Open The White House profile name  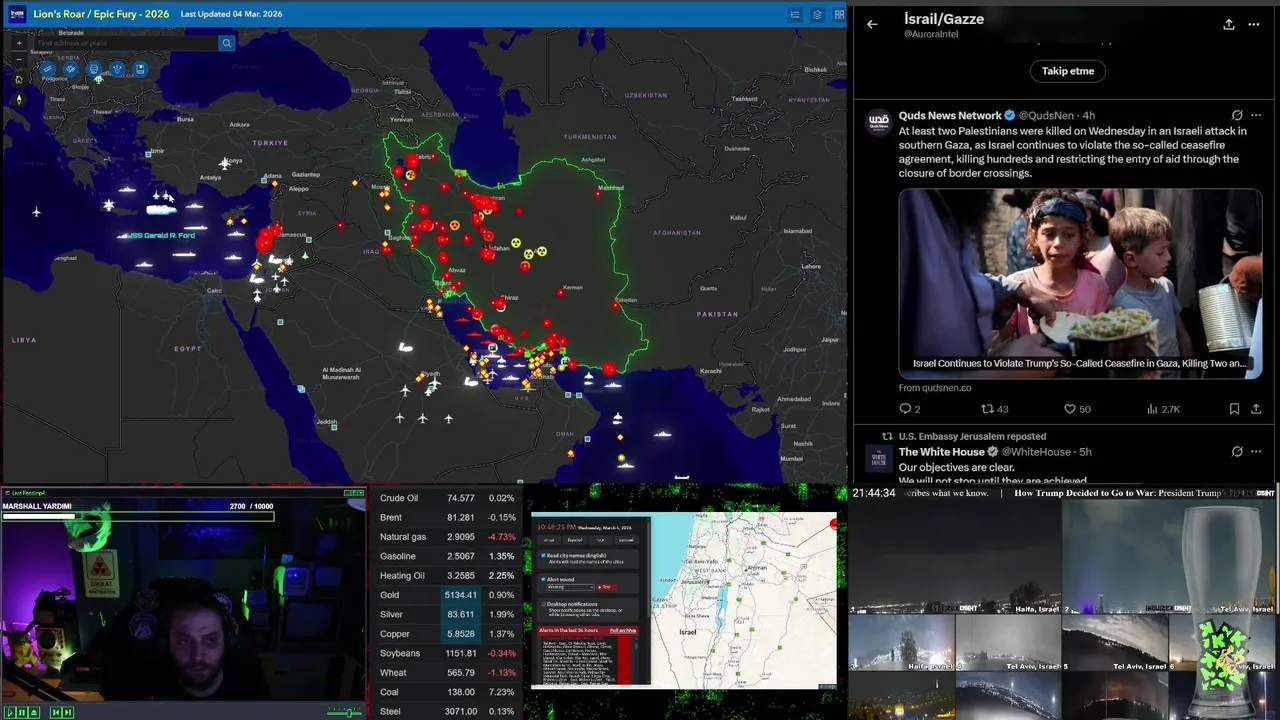click(941, 452)
